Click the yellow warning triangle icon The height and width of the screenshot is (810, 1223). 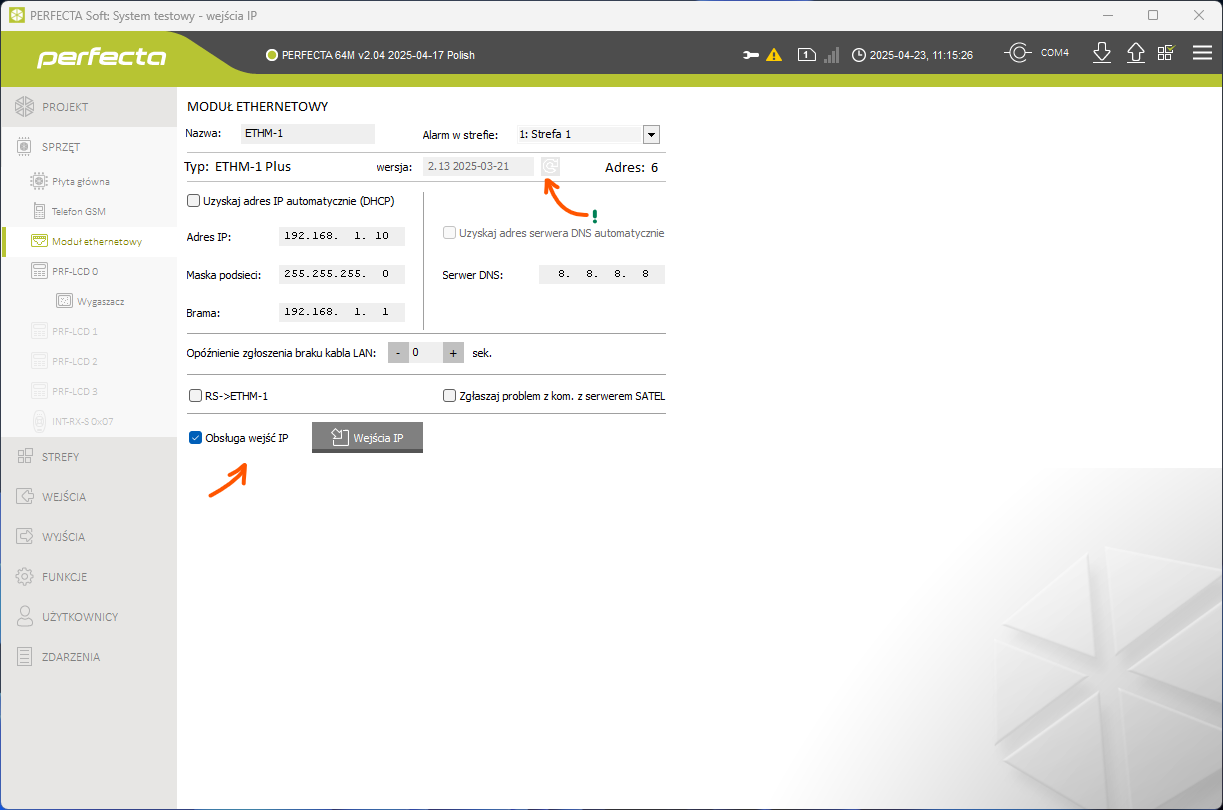(x=773, y=55)
